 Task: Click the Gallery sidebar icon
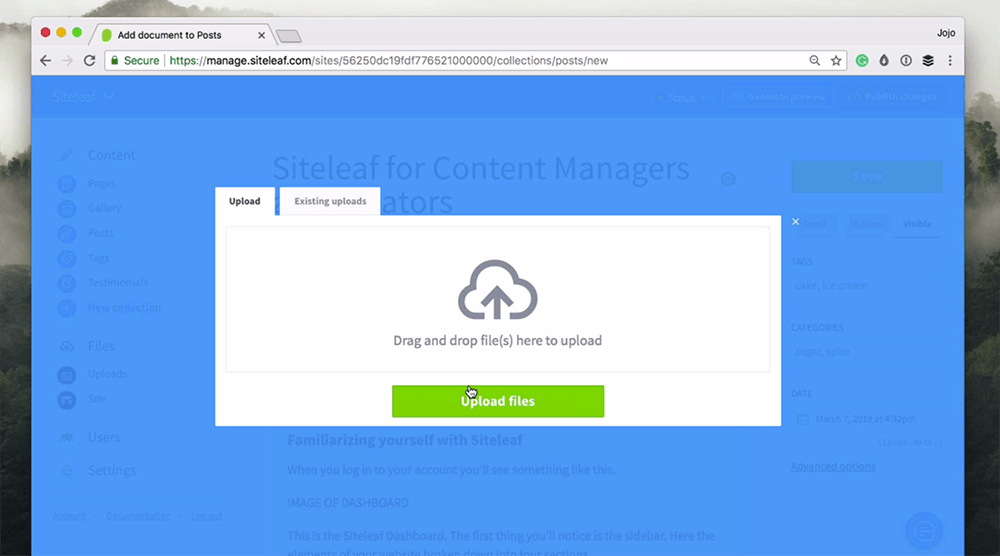point(66,208)
